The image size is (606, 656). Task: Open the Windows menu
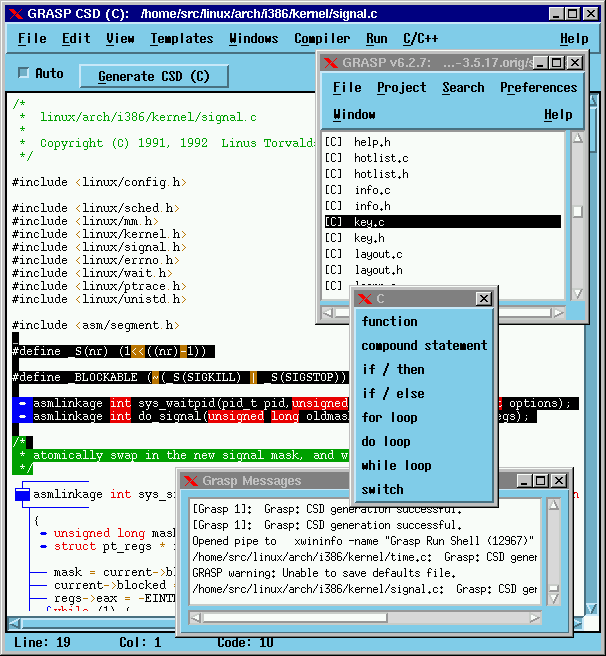[253, 38]
